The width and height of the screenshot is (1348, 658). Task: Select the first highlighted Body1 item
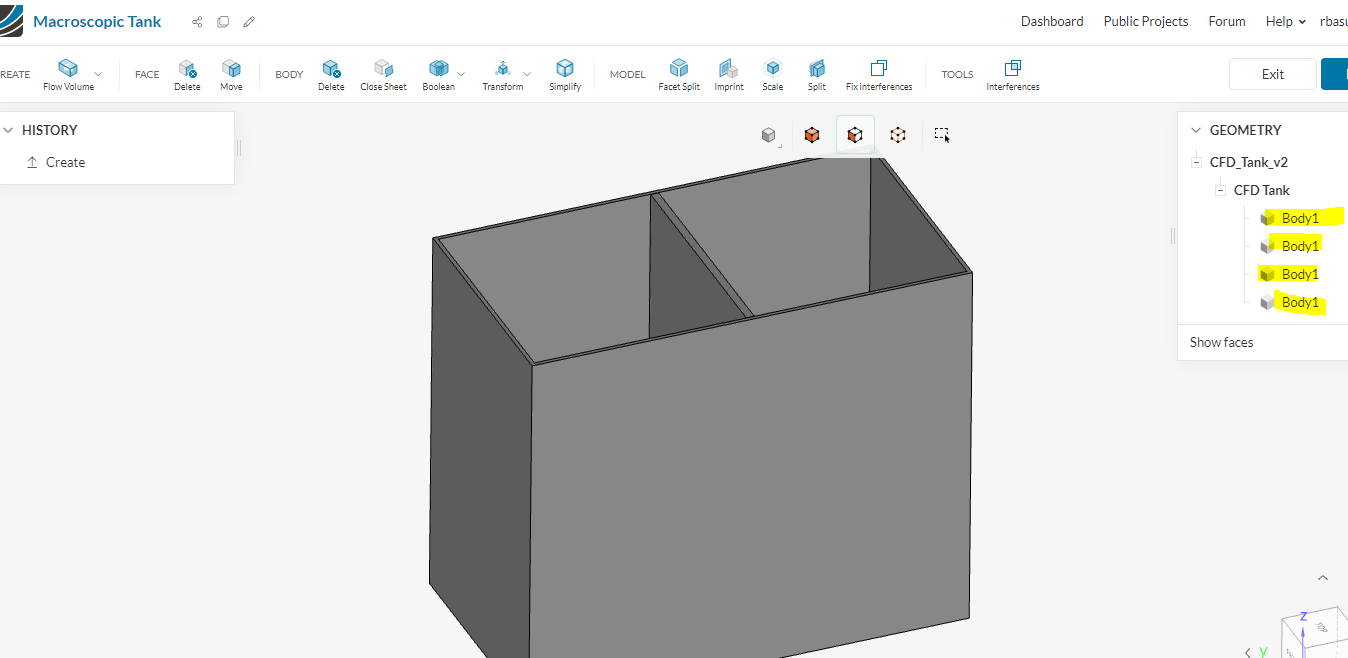(x=1300, y=217)
